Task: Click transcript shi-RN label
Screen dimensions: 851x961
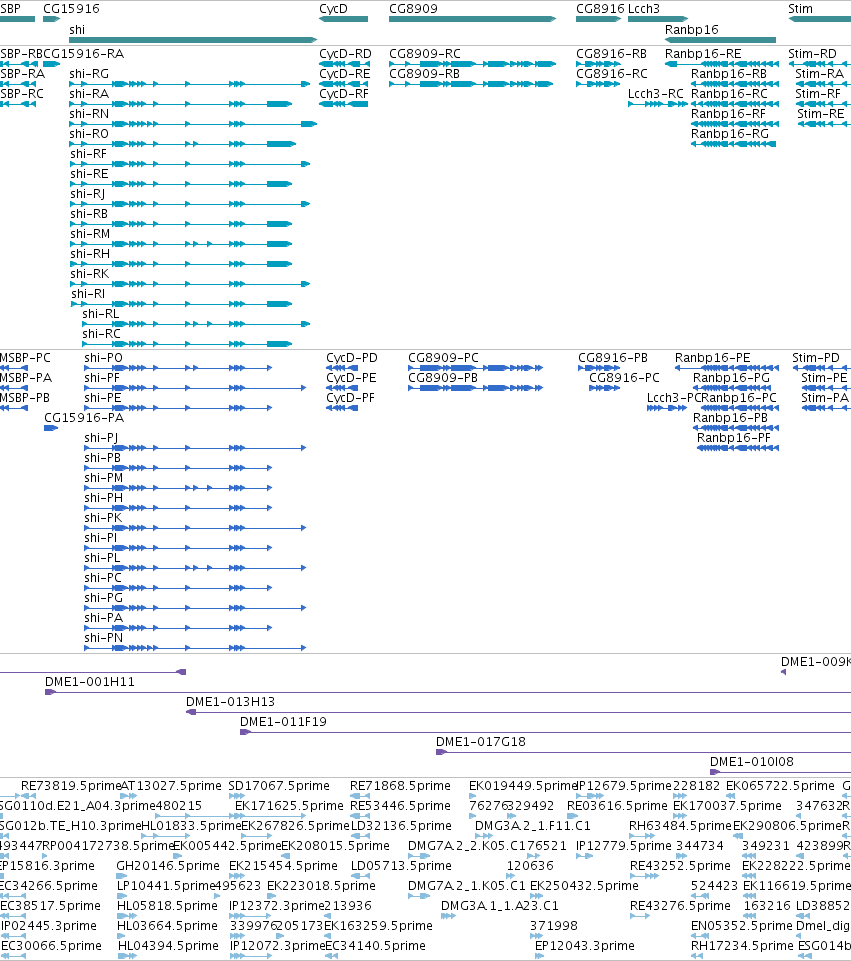Action: 89,113
